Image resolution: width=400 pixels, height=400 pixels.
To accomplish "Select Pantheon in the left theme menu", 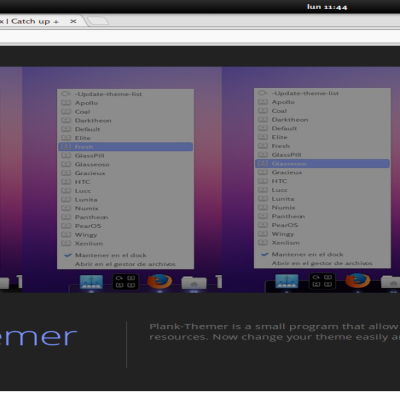I will 125,217.
